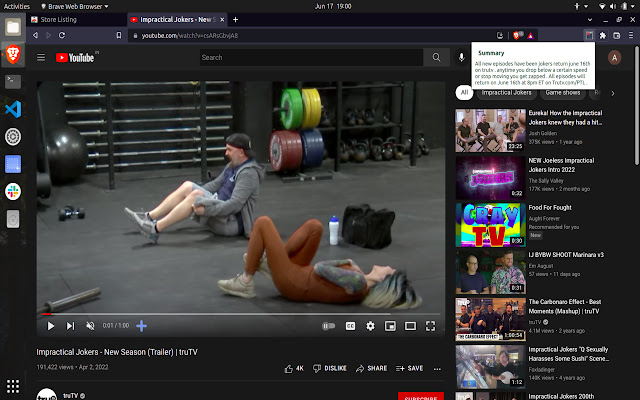This screenshot has height=400, width=640.
Task: Reload the current page
Action: coord(62,36)
